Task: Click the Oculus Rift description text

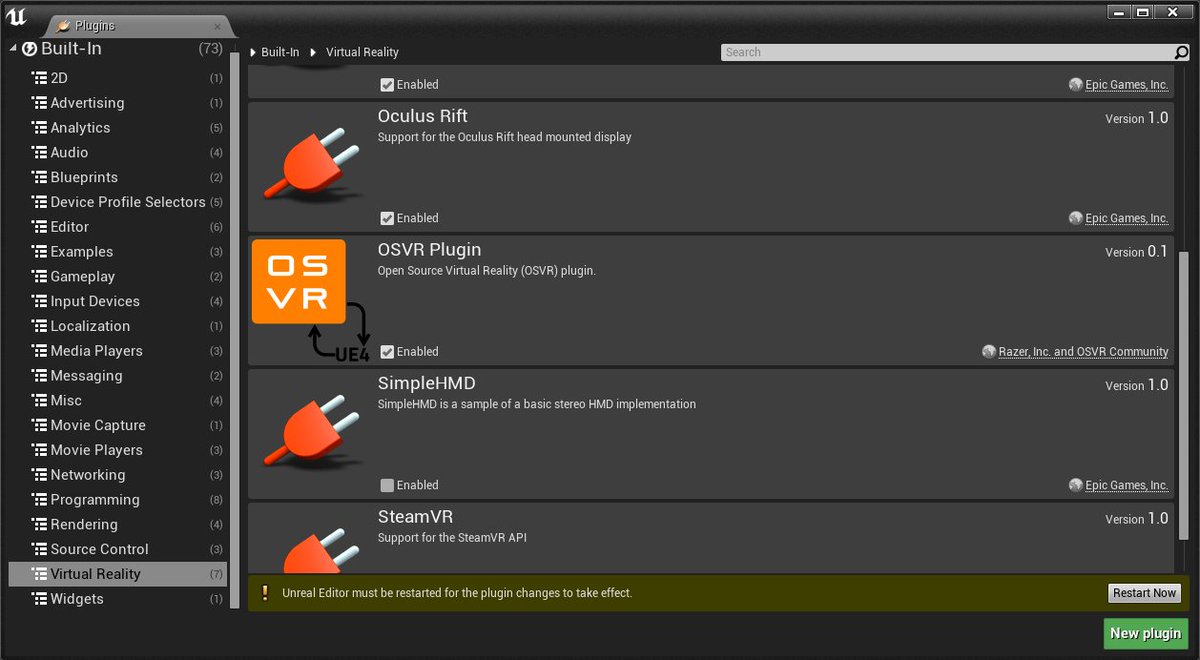Action: pos(504,137)
